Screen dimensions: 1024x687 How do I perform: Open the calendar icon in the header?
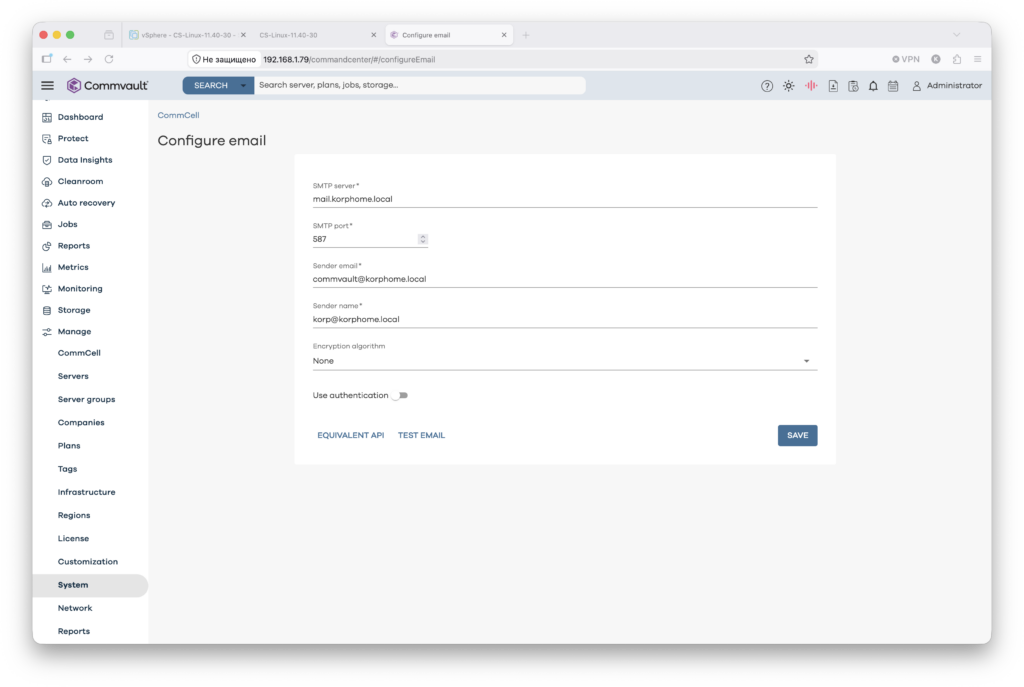click(x=893, y=86)
